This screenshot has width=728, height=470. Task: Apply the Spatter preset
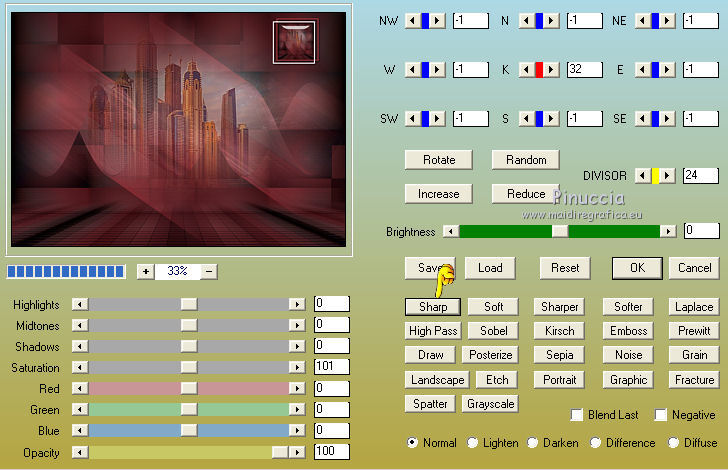430,404
